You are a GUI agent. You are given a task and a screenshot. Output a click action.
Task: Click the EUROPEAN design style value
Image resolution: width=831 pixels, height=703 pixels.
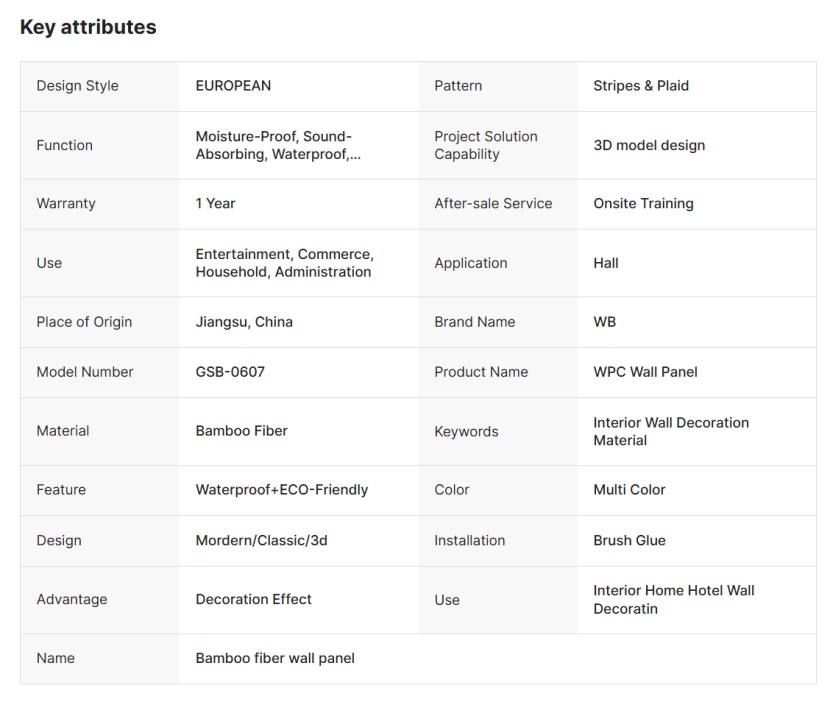pos(233,86)
